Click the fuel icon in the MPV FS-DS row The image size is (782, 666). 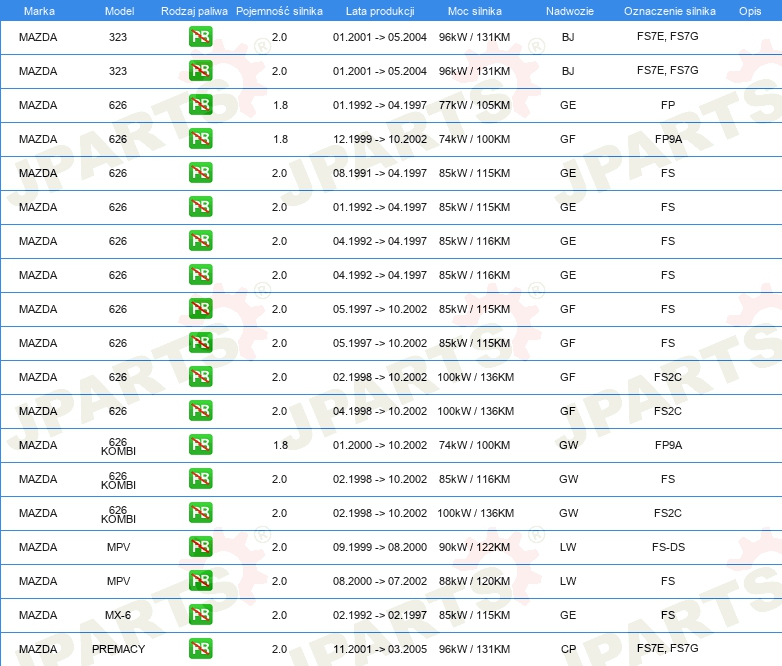click(x=200, y=547)
